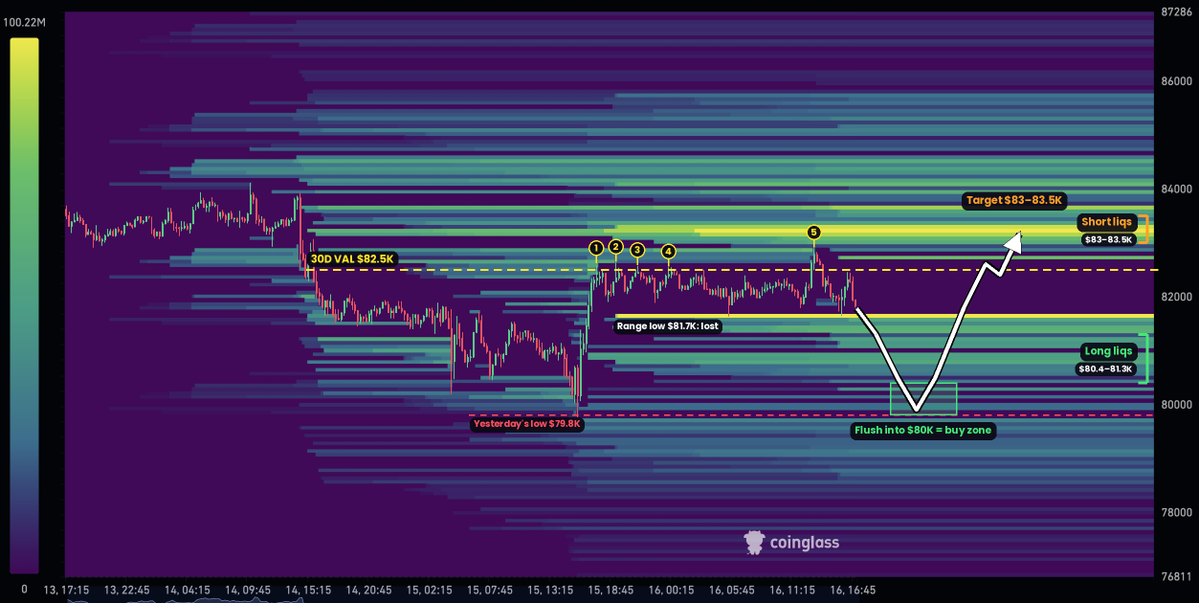Image resolution: width=1199 pixels, height=603 pixels.
Task: Click the "16, 11:15" time axis label
Action: pos(792,590)
